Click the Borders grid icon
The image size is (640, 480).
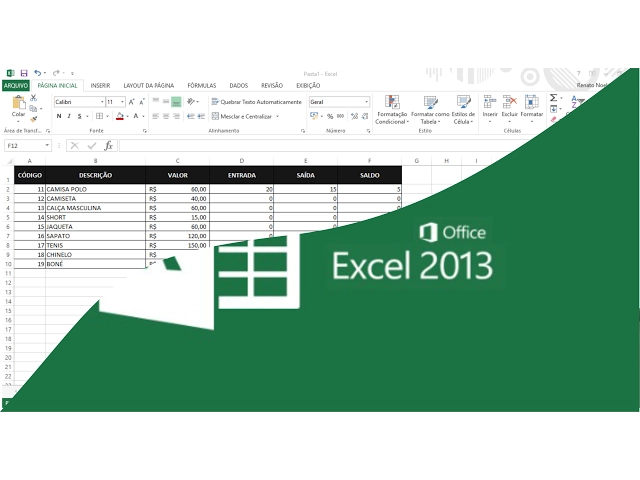pyautogui.click(x=99, y=116)
